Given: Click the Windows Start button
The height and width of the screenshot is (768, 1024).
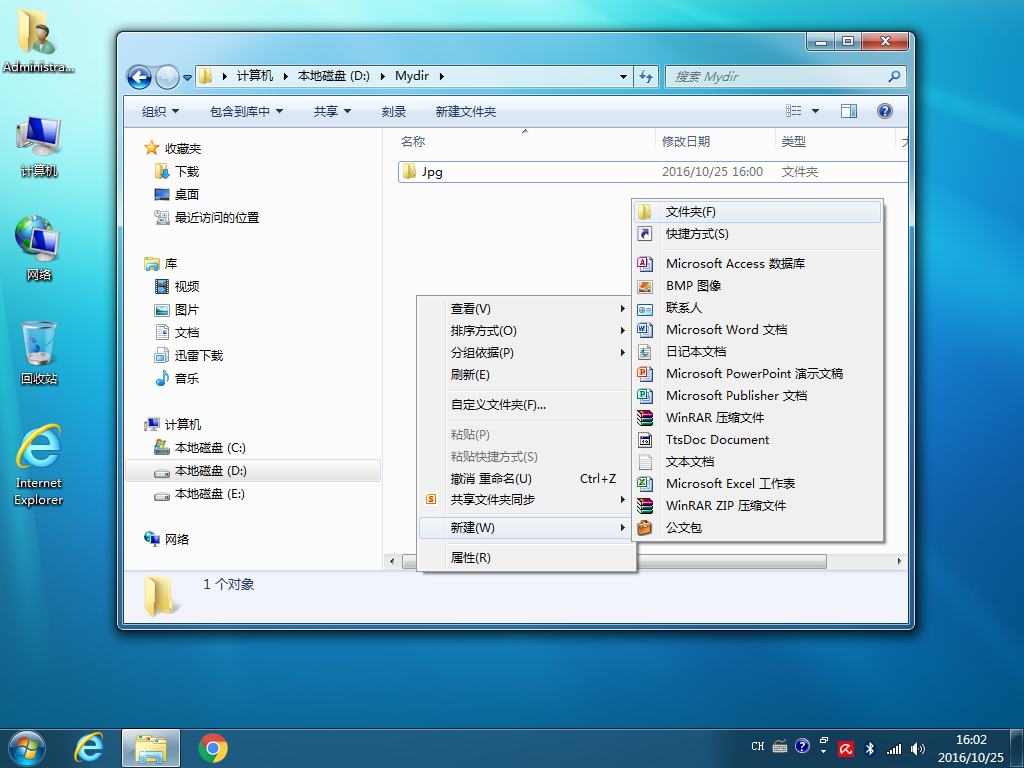Looking at the screenshot, I should click(27, 748).
